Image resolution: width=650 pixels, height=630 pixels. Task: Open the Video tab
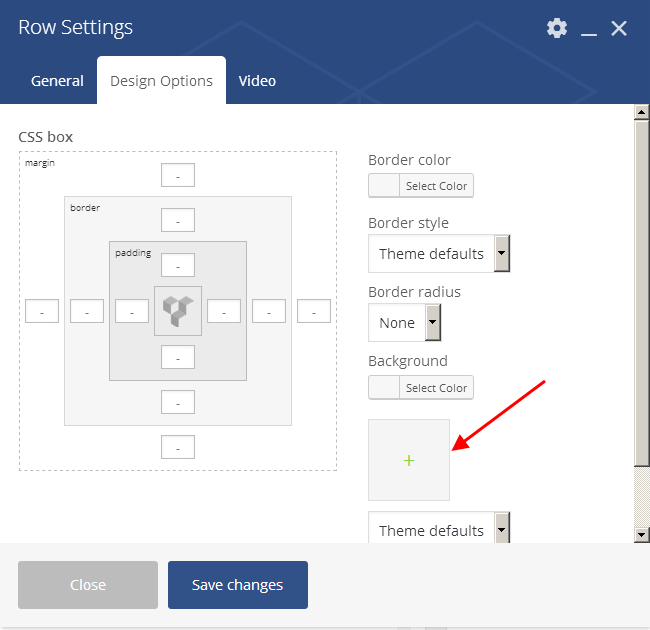click(257, 81)
